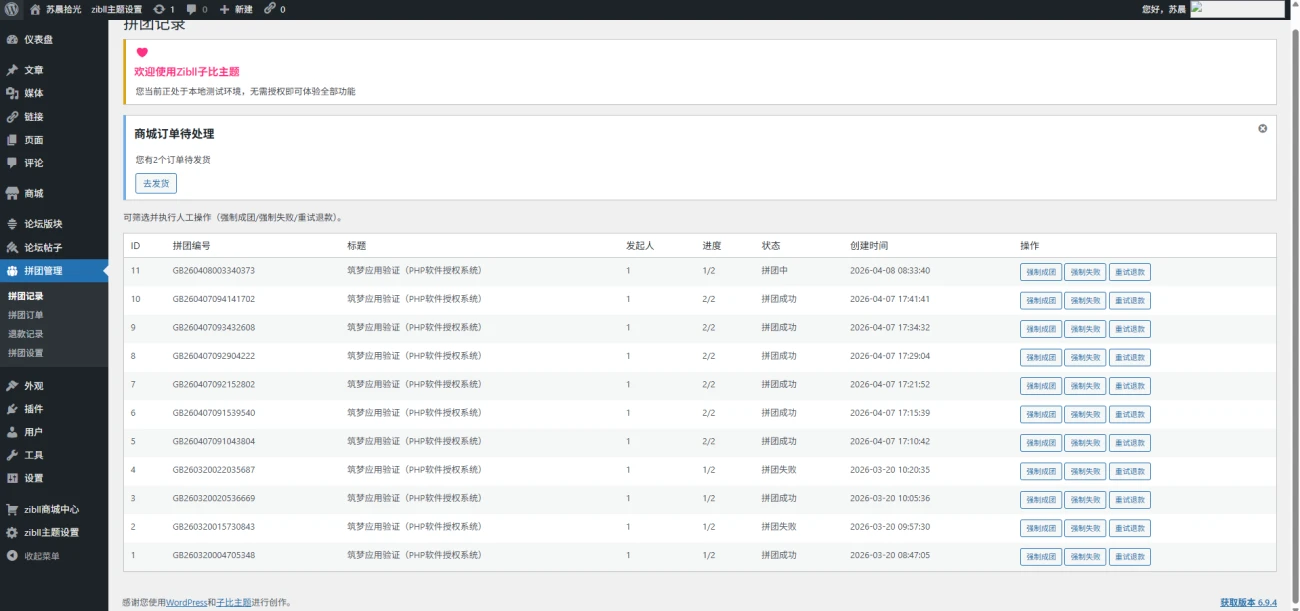Open 仪表盘 dashboard in sidebar
Screen dimensions: 1300x611
38,40
